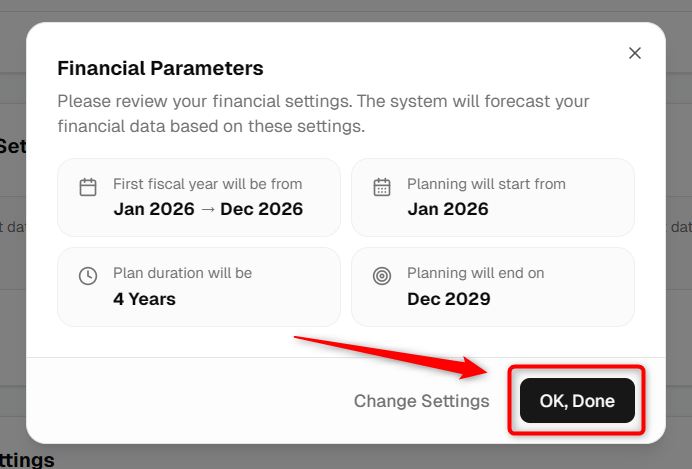Viewport: 692px width, 469px height.
Task: Click the calendar grid icon beside Planning start
Action: coord(382,187)
